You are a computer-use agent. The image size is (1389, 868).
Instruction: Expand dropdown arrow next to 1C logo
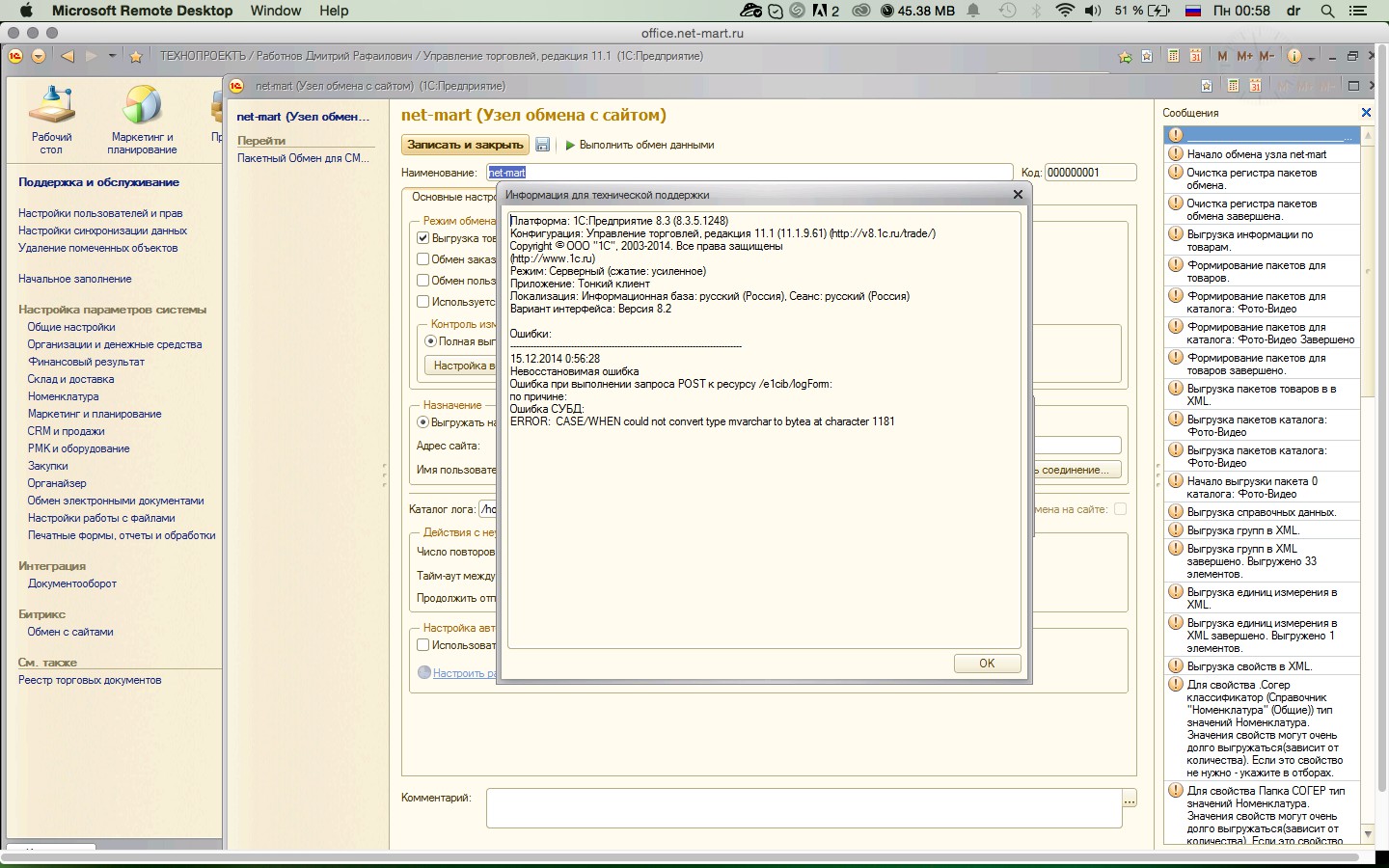[39, 56]
